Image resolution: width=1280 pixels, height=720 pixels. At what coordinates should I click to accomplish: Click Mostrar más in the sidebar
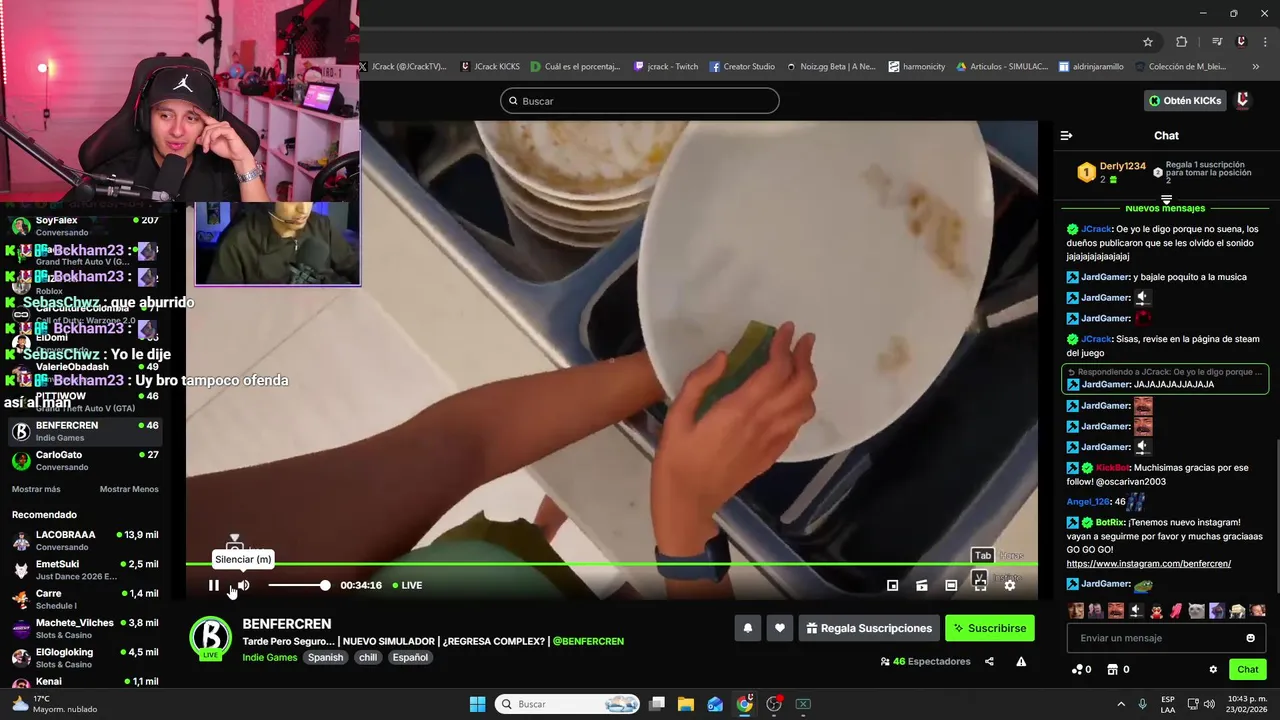(x=36, y=489)
